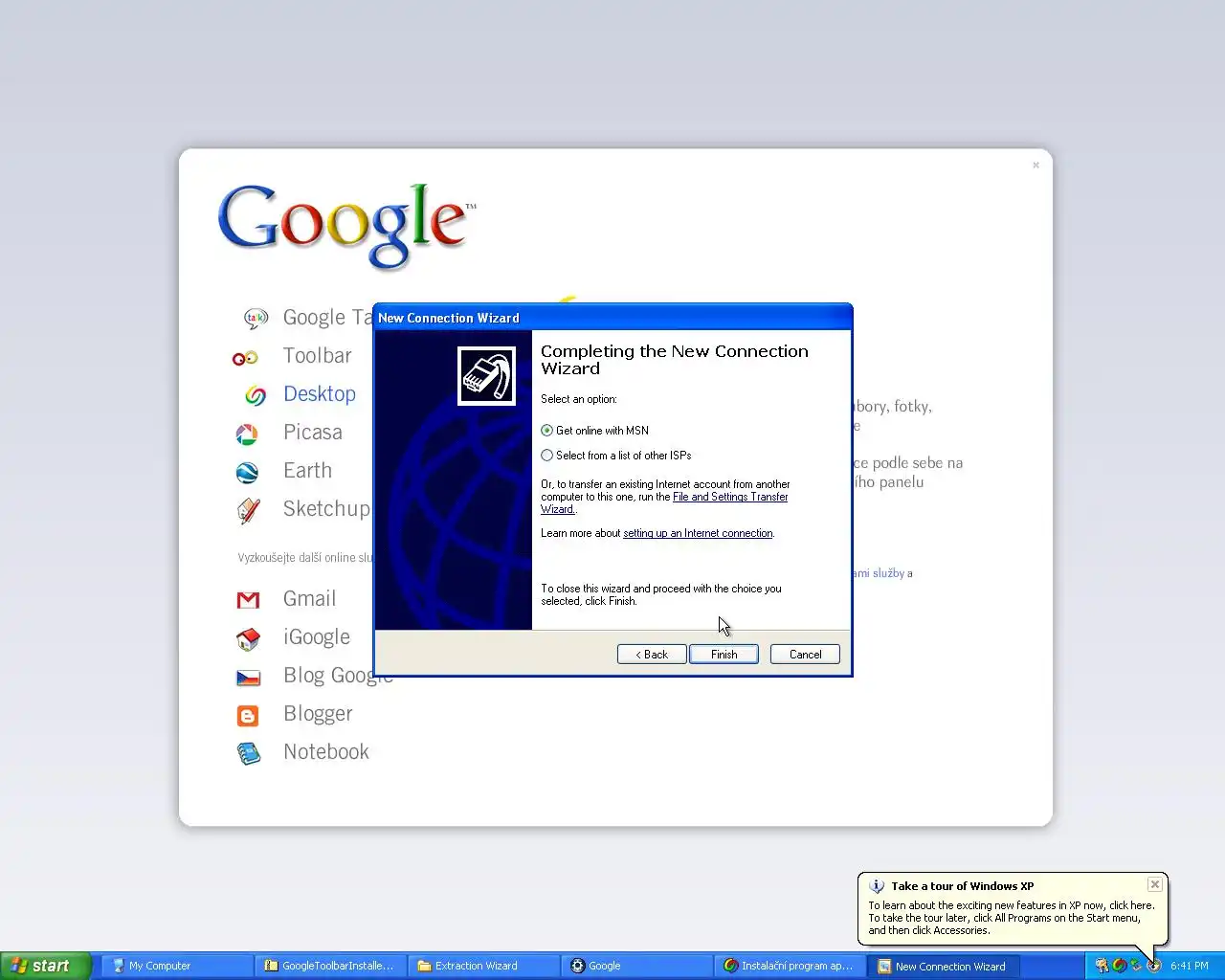Click the New Connection Wizard title bar

coord(612,318)
